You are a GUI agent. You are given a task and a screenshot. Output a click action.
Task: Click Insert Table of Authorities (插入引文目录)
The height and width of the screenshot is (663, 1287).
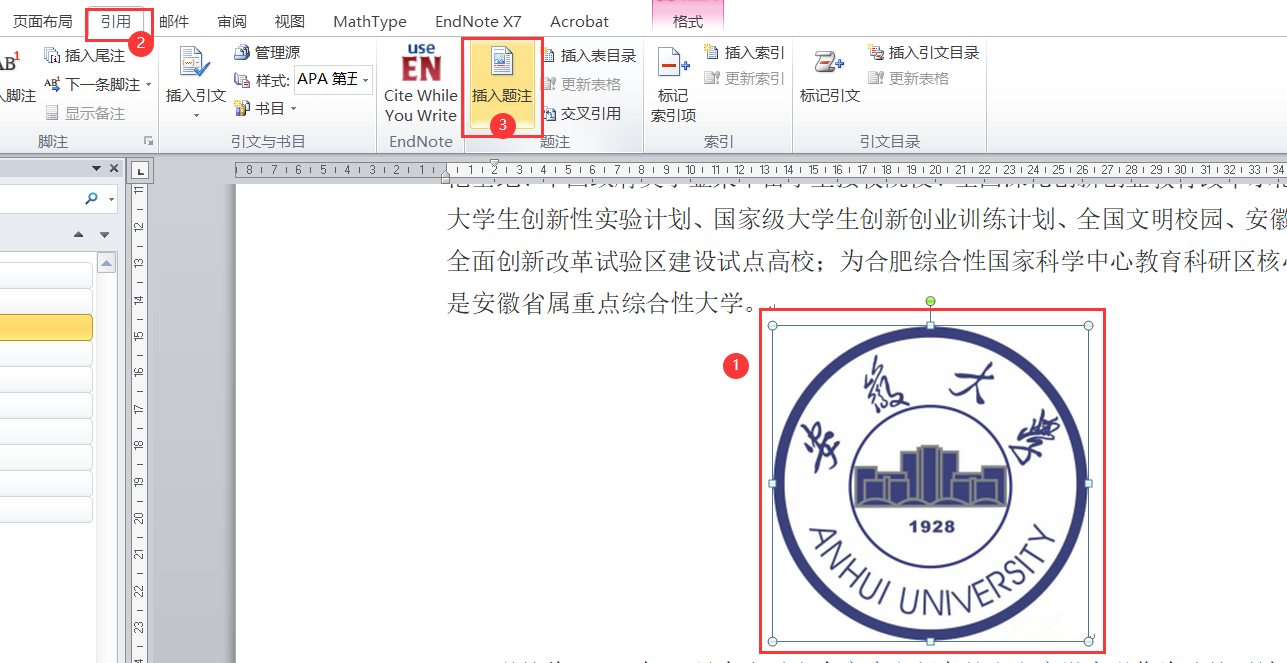pos(924,53)
